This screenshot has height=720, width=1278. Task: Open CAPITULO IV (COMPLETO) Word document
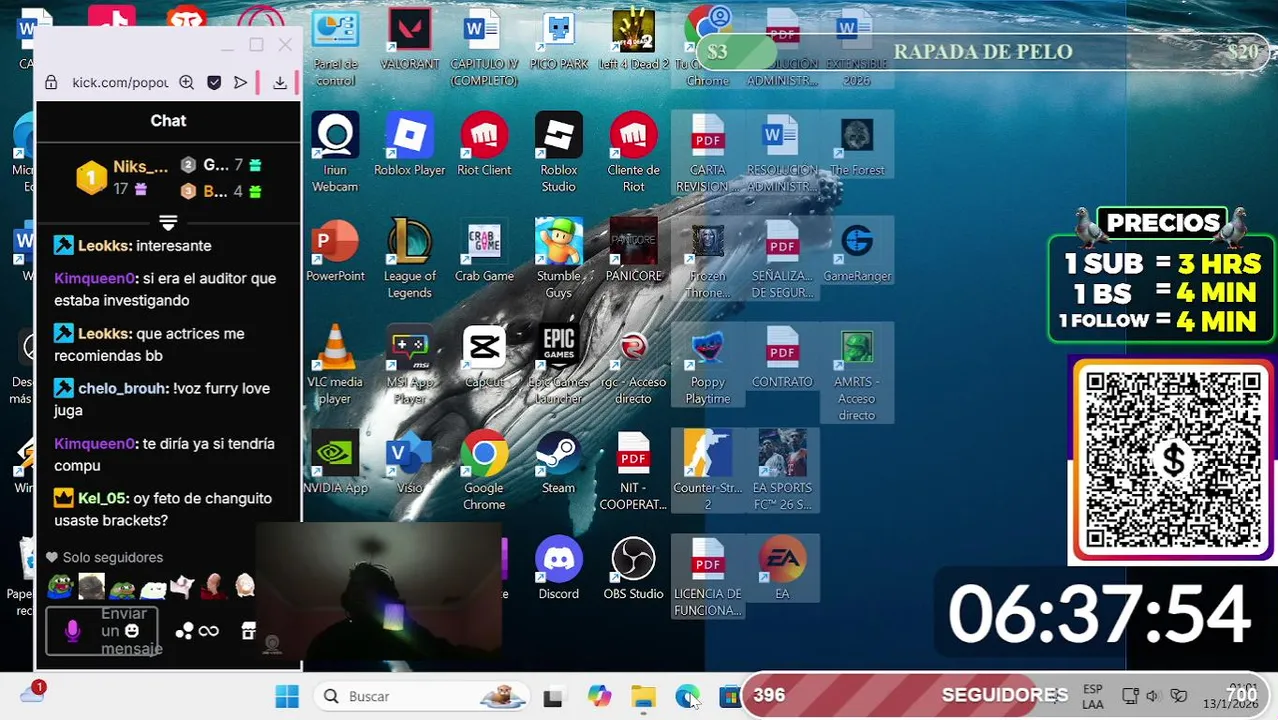click(484, 48)
